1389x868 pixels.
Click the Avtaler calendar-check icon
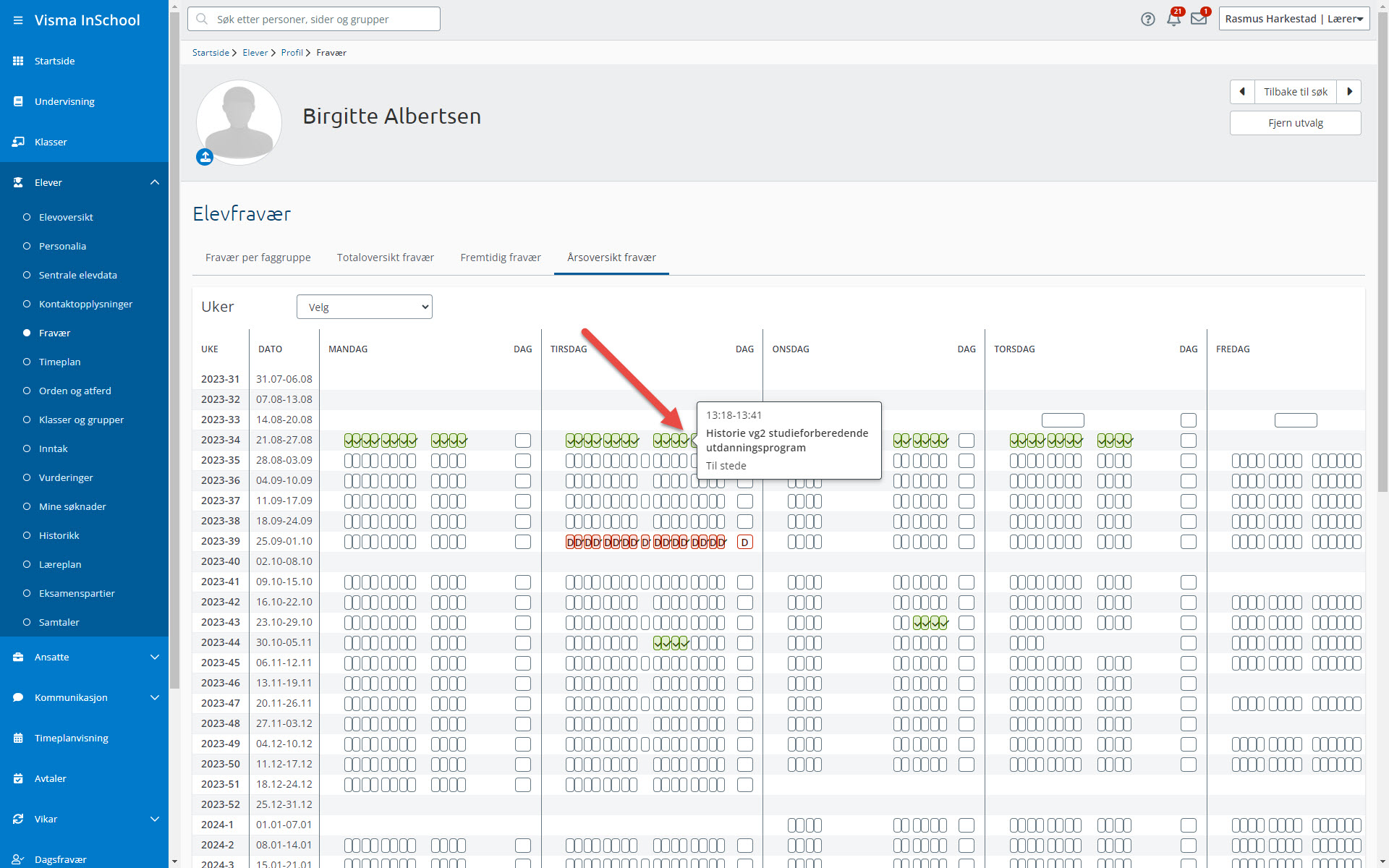click(x=18, y=778)
